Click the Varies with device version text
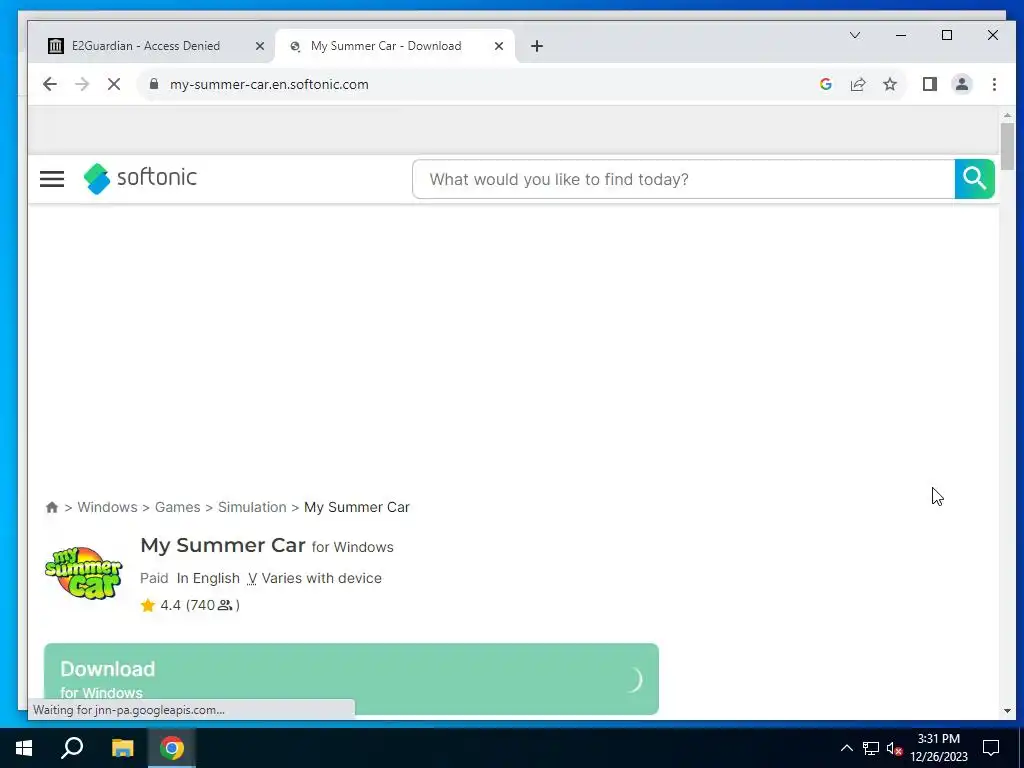 coord(321,579)
